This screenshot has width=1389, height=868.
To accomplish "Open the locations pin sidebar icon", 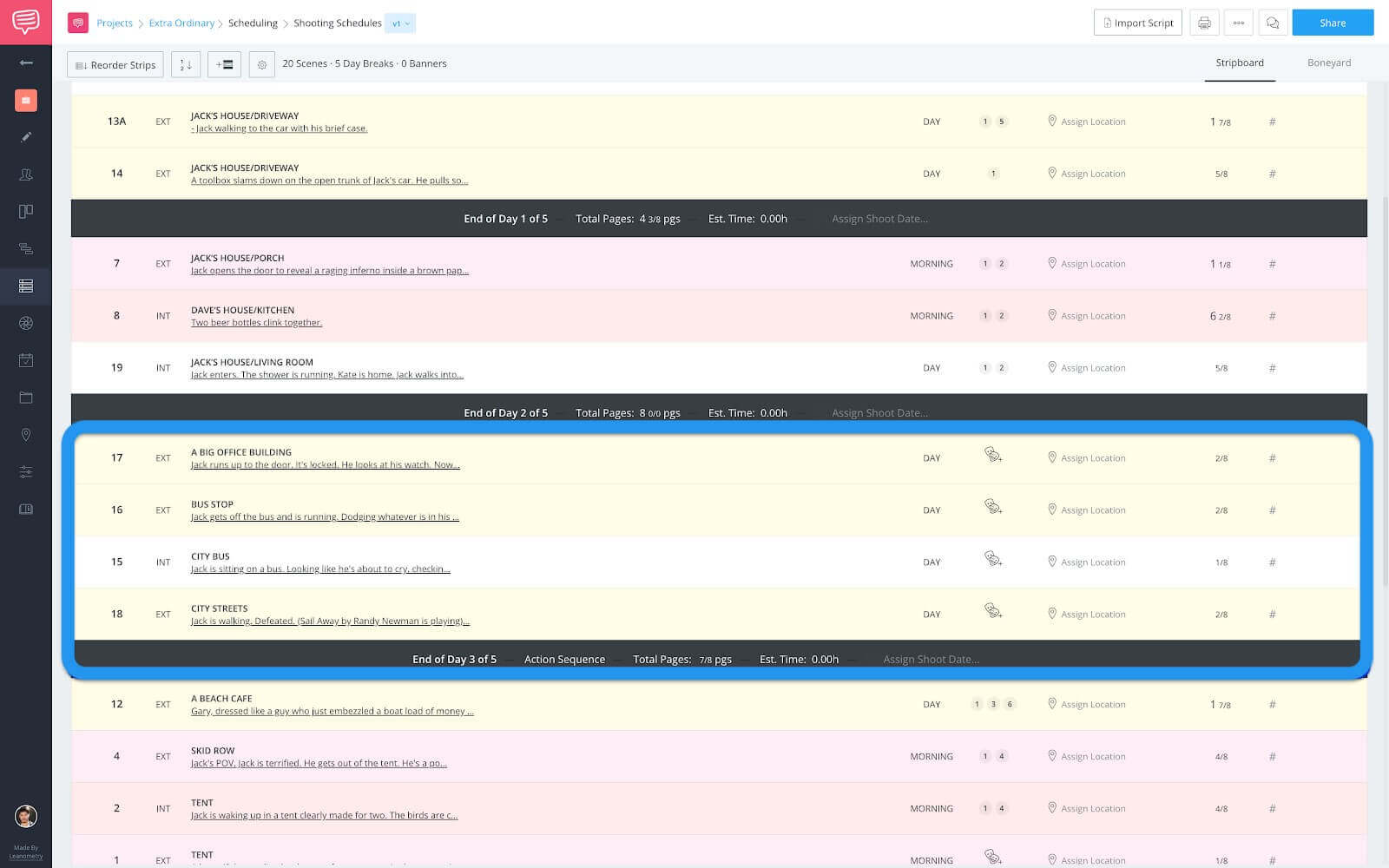I will tap(26, 435).
